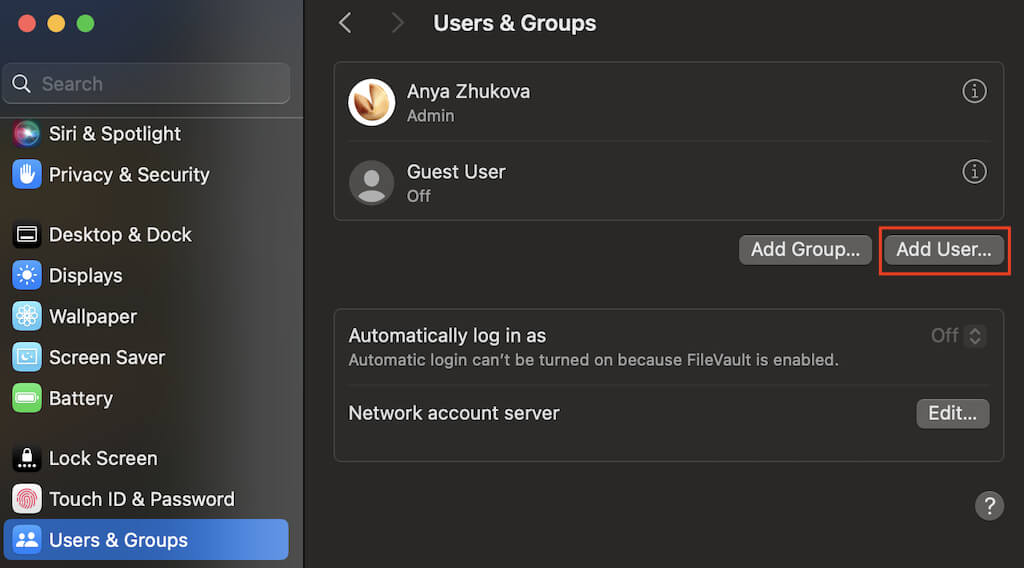Go back with the left chevron
The width and height of the screenshot is (1024, 568).
[x=345, y=23]
